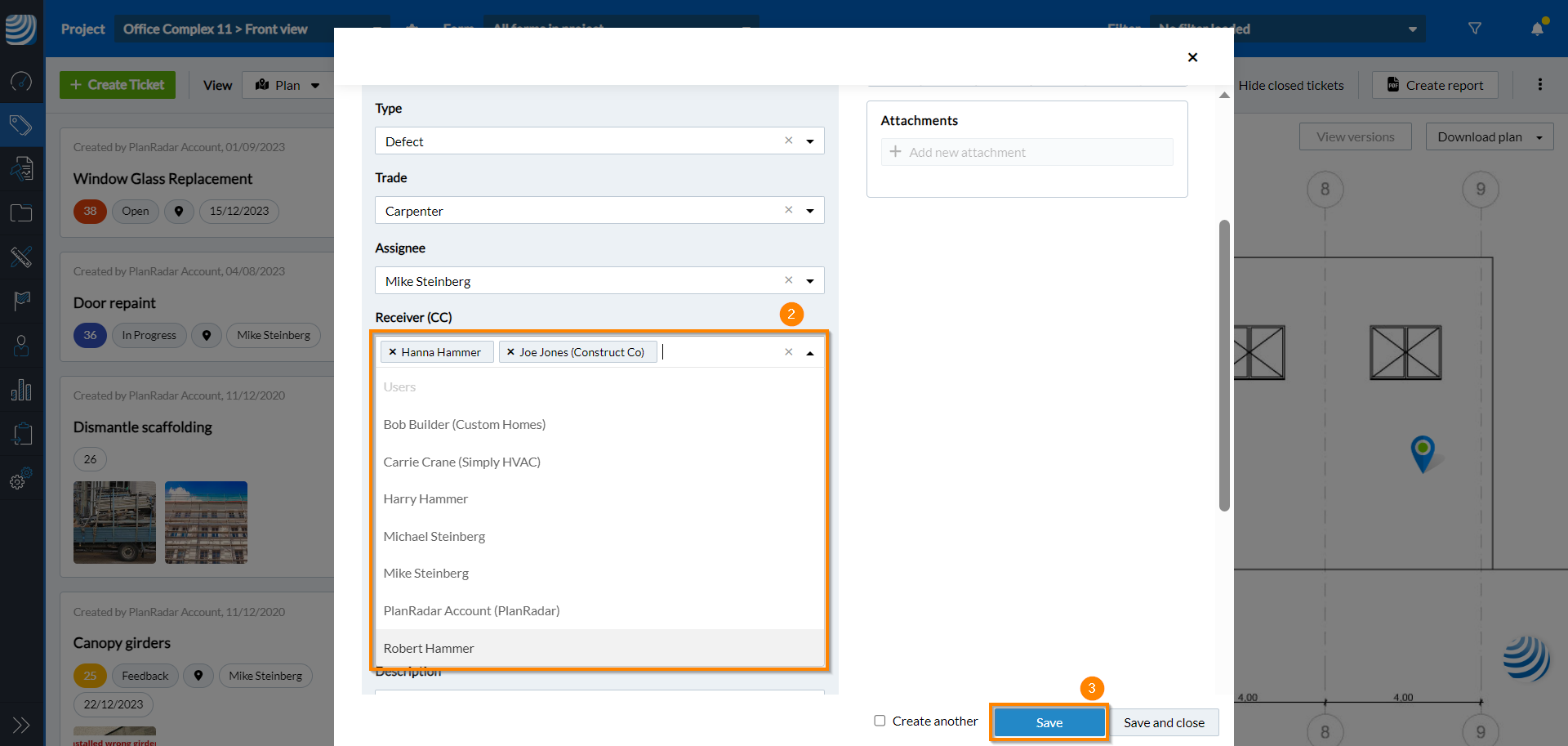Open the three-dot more options menu
Screen dimensions: 1568x746
(1539, 85)
